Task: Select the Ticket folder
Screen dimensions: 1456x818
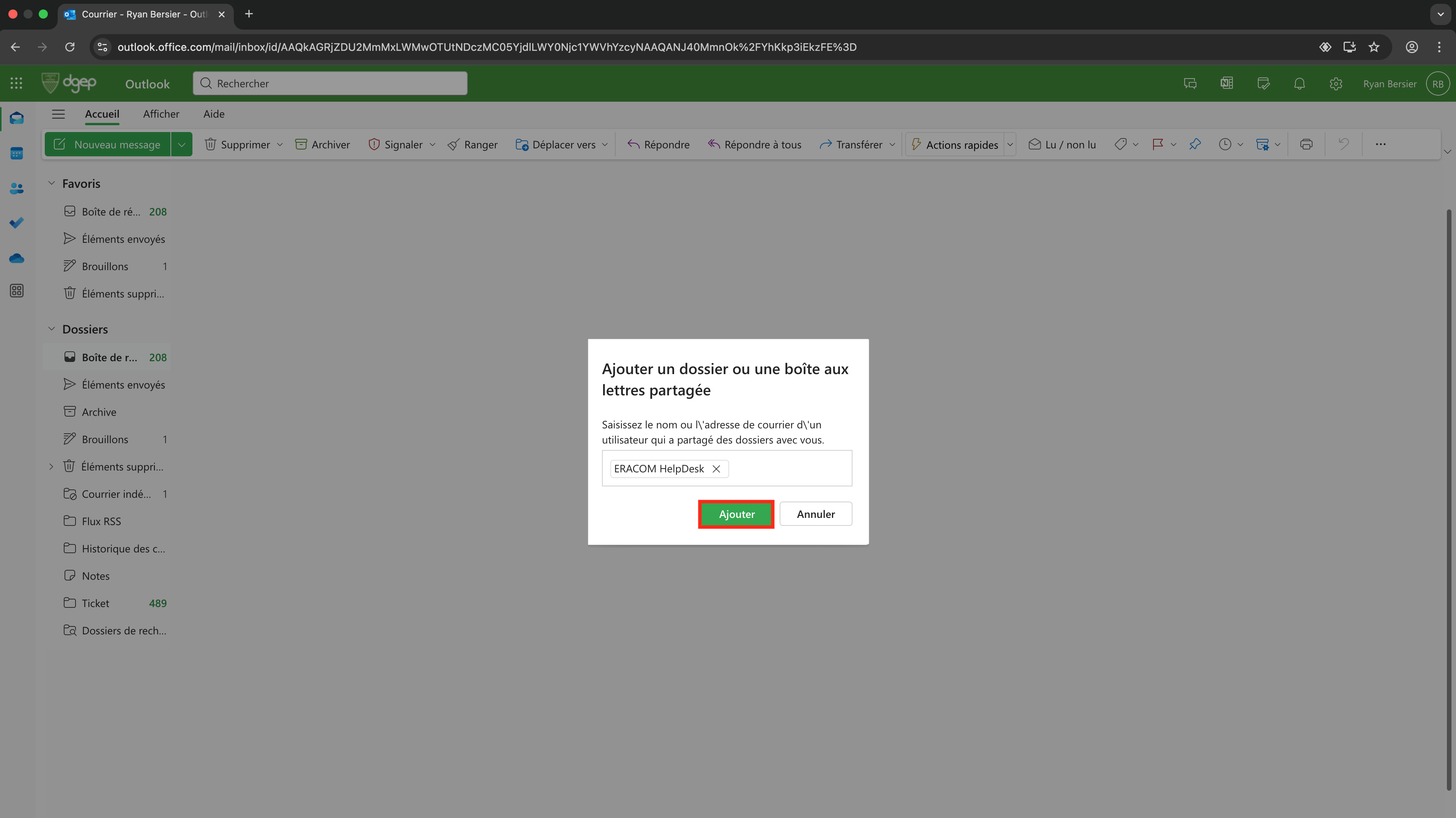Action: click(x=107, y=603)
